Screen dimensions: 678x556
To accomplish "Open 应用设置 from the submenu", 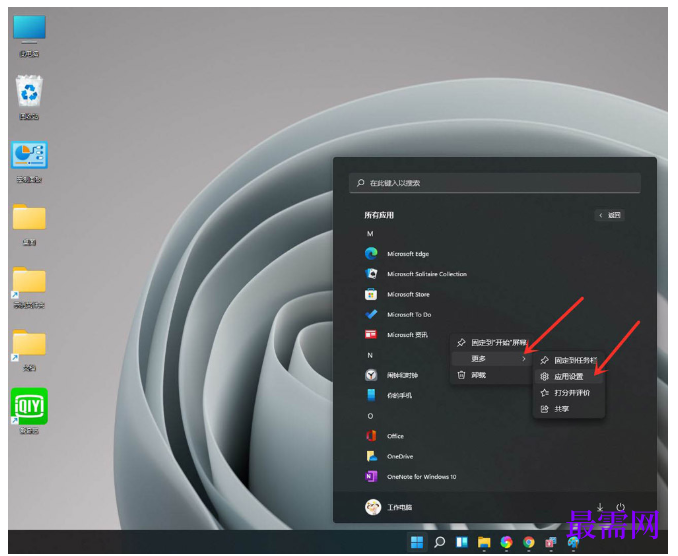I will [569, 377].
